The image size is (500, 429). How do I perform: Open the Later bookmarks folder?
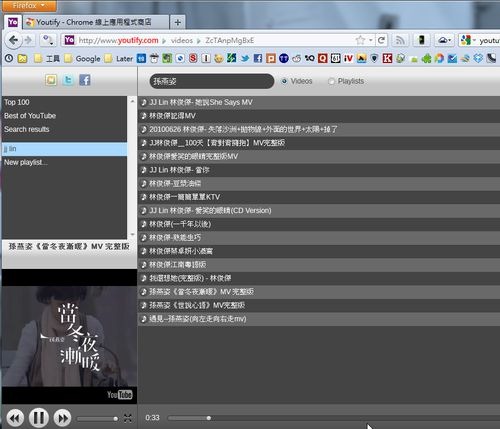(x=119, y=59)
